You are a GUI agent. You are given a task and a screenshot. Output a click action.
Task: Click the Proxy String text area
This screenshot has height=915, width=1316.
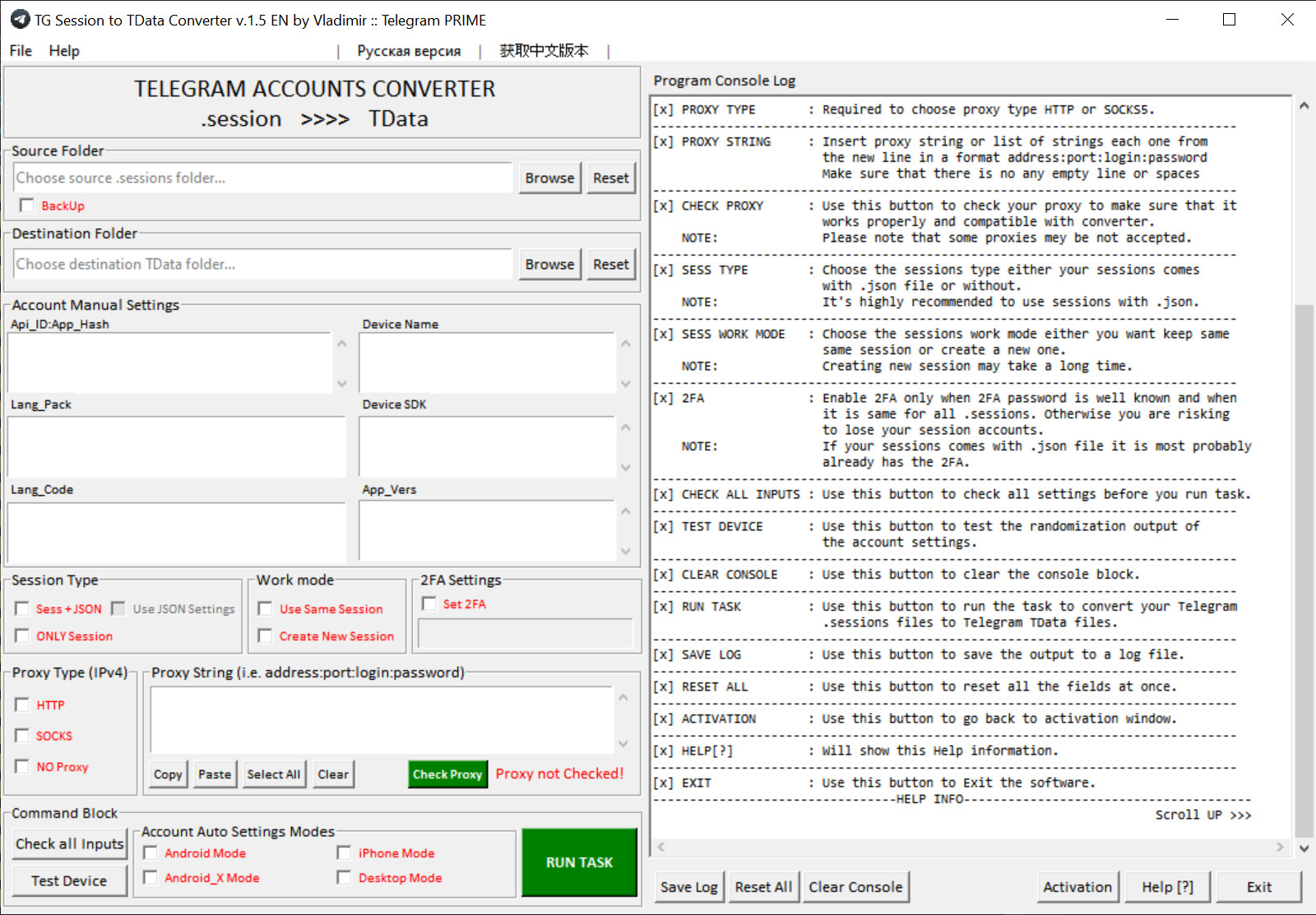point(382,720)
